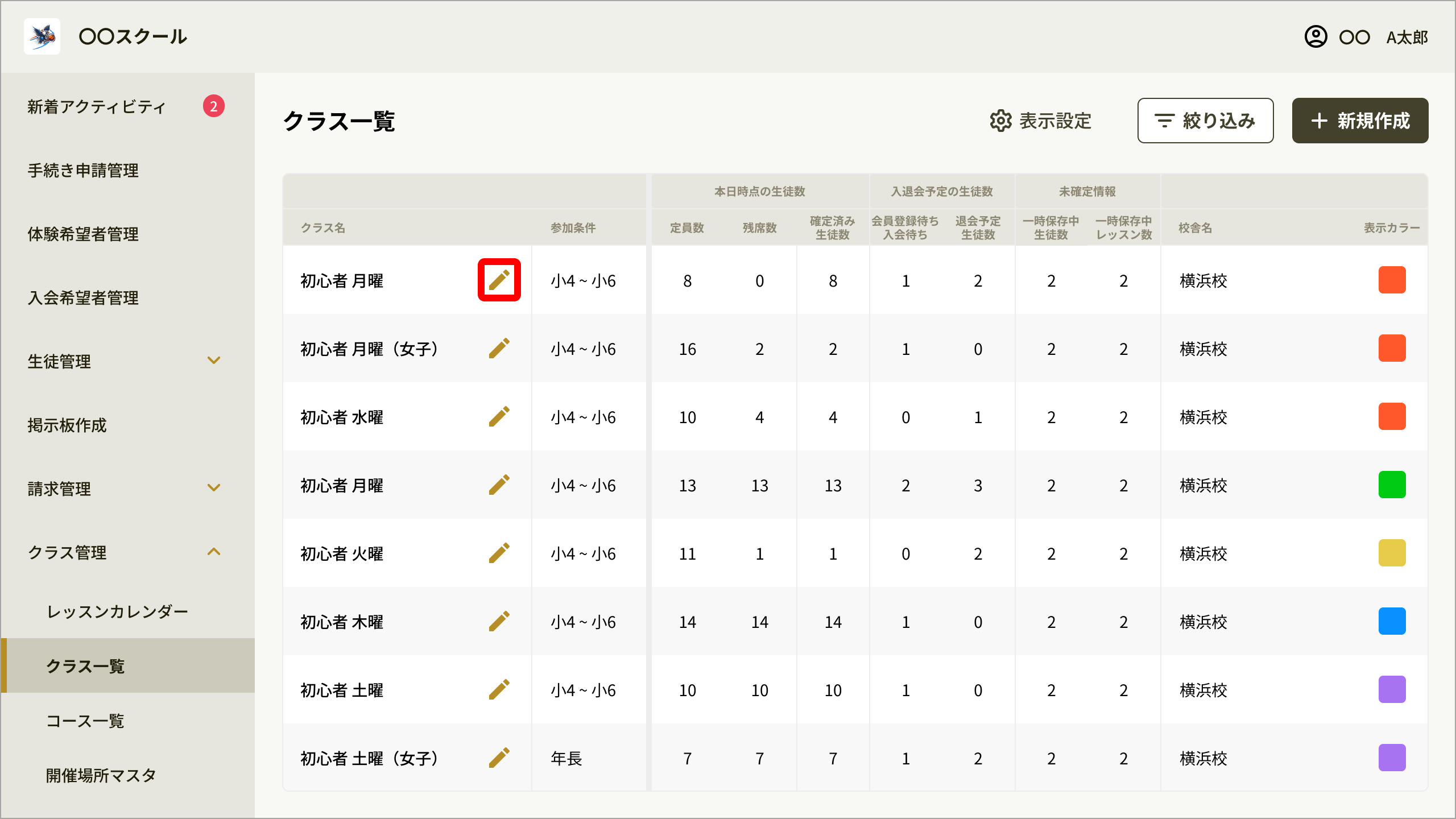Click the green swatch for 初心者 月曜

[1392, 485]
